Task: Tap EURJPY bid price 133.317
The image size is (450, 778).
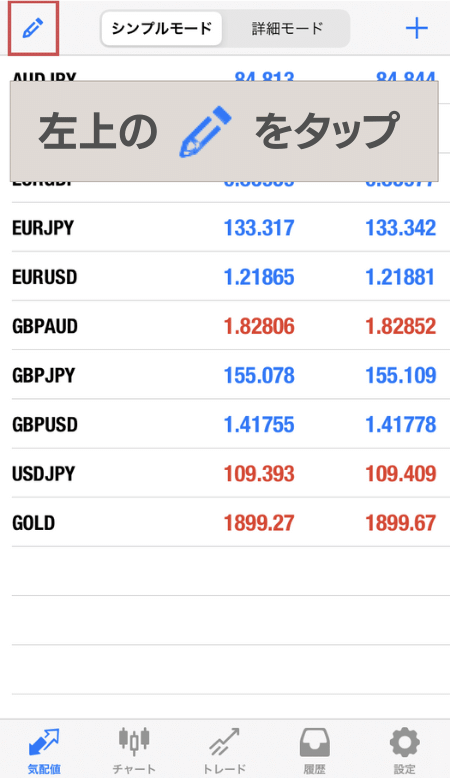Action: [259, 228]
